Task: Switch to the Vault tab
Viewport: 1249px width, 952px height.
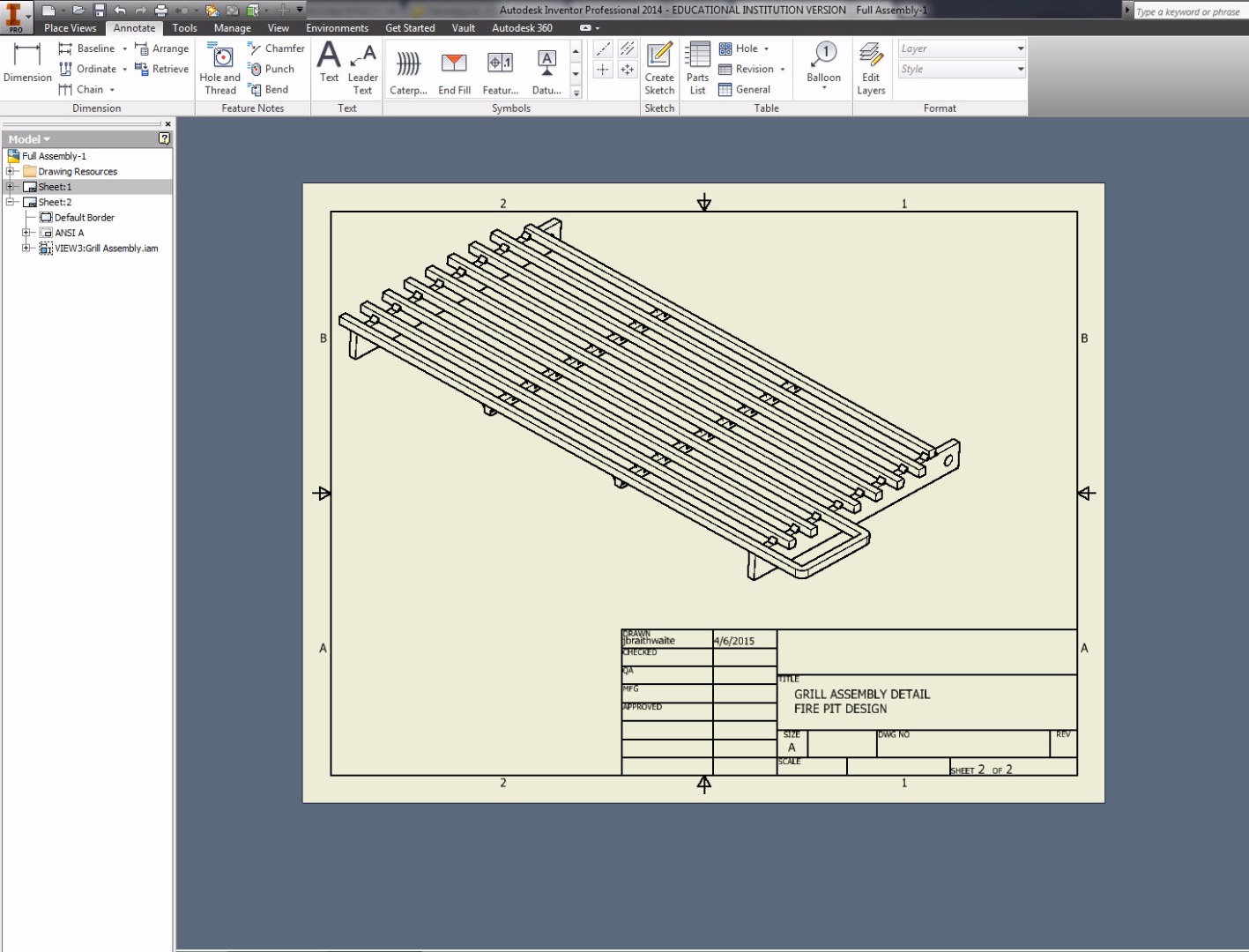Action: coord(464,28)
